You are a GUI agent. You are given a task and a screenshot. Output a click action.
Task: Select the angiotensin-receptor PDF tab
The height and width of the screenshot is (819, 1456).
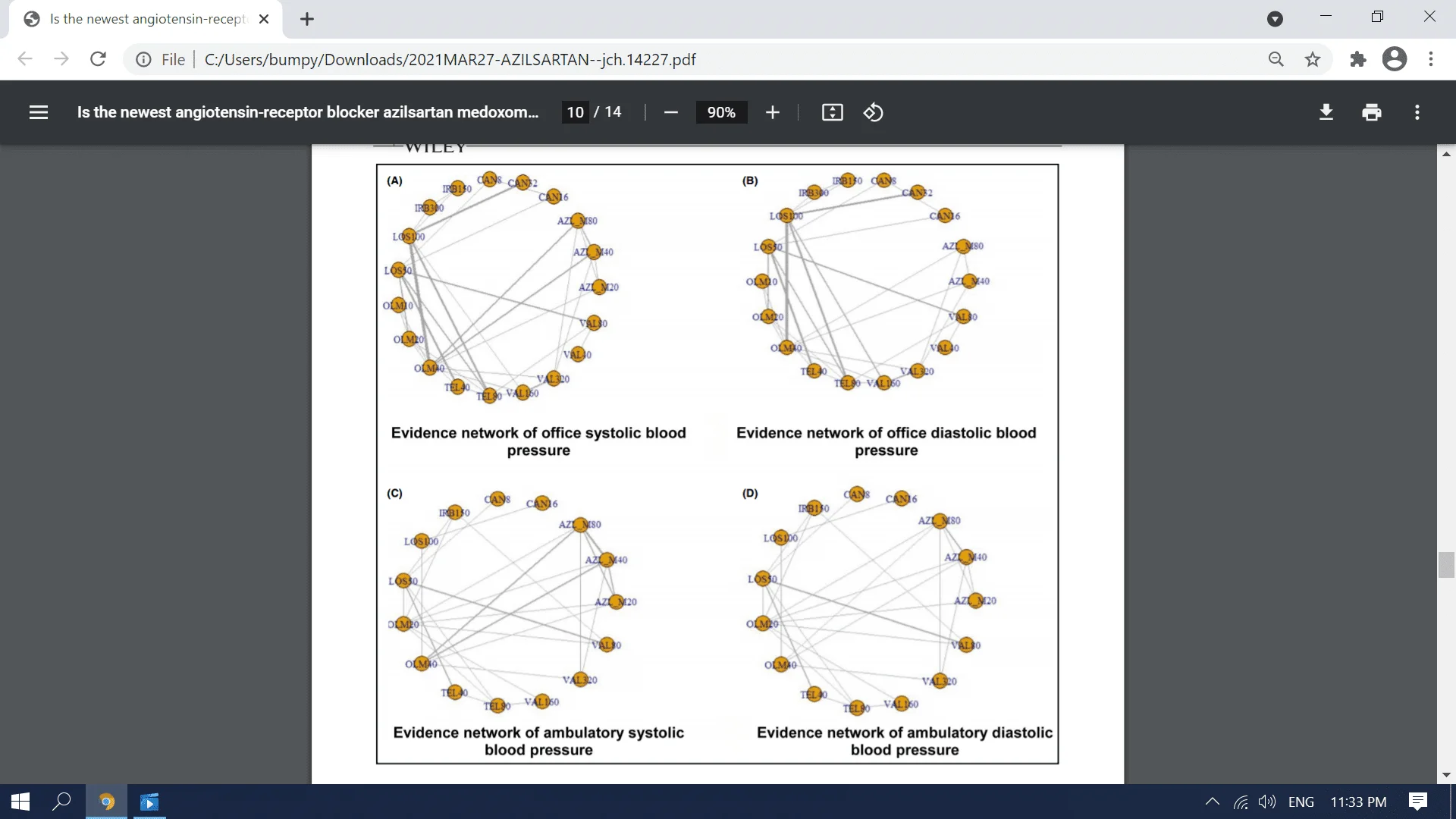pyautogui.click(x=146, y=19)
